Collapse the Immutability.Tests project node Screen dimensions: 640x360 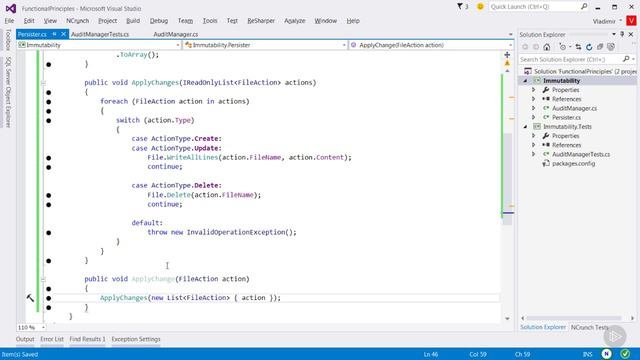525,127
